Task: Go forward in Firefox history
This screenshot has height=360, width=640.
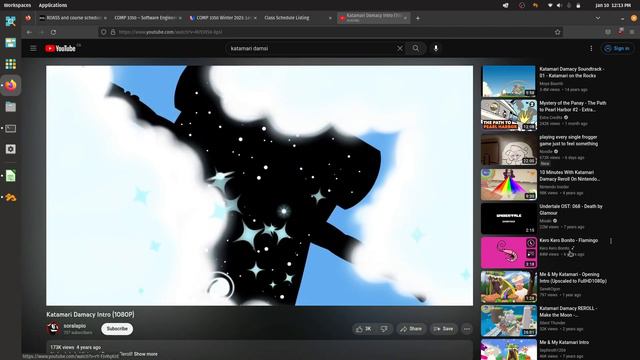Action: (x=41, y=32)
